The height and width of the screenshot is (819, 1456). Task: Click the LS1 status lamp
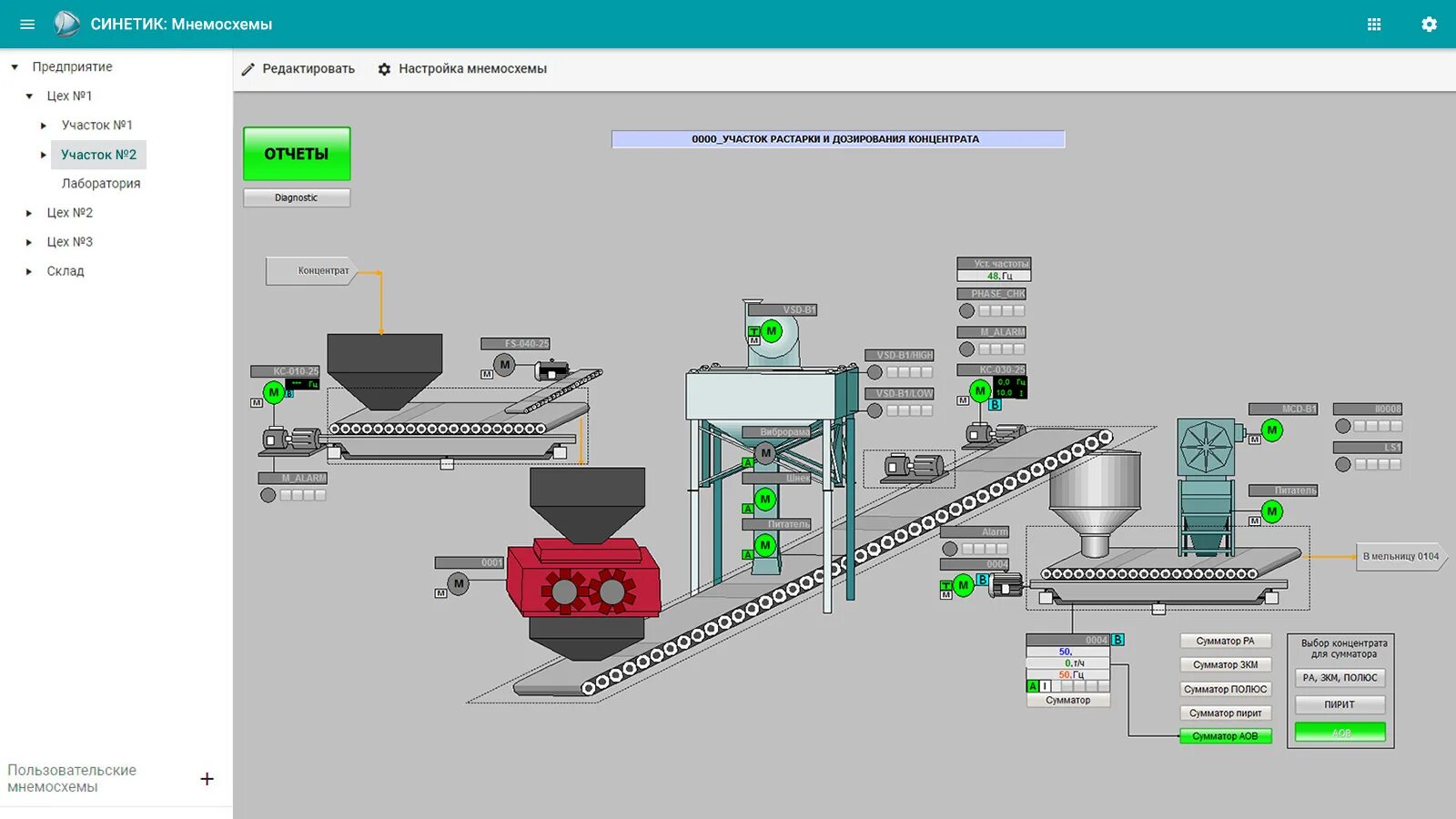click(1342, 464)
